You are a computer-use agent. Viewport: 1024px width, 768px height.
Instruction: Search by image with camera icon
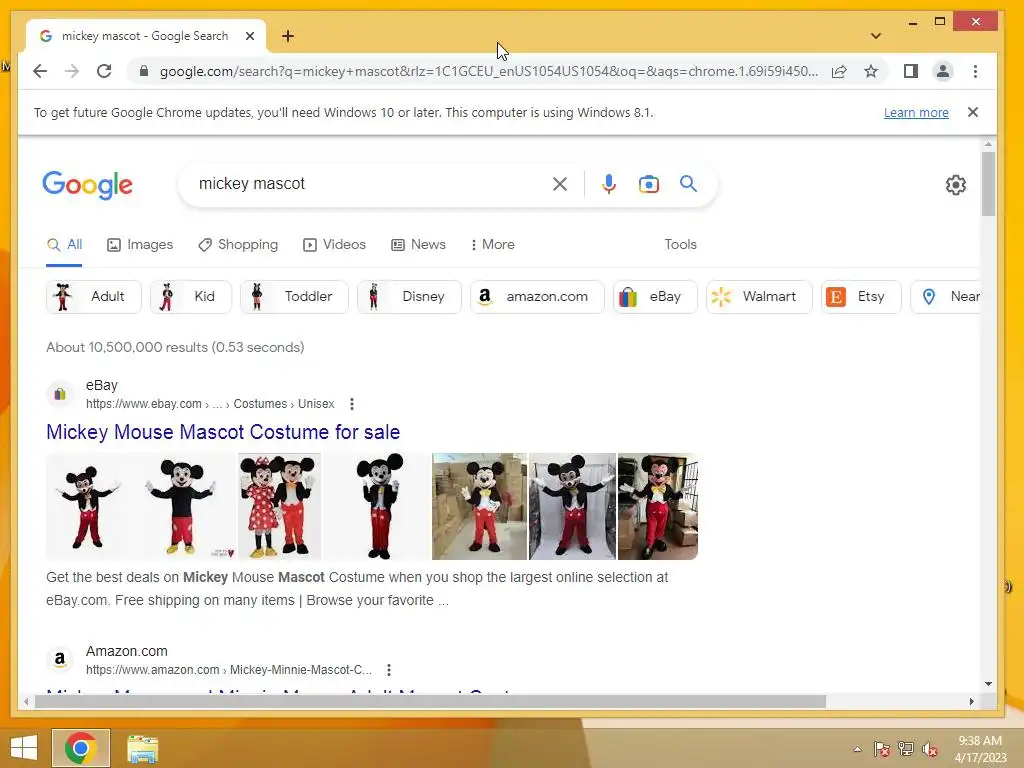click(x=648, y=184)
